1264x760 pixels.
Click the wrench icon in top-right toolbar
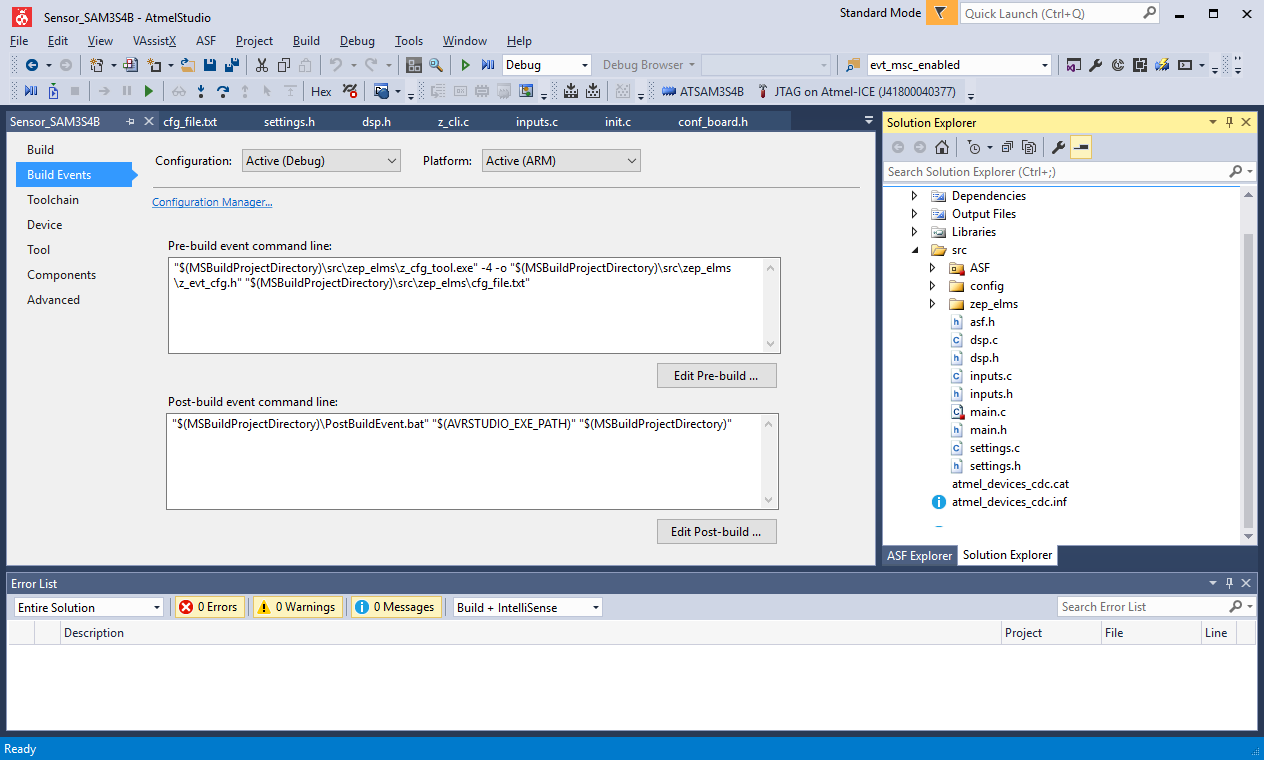point(1095,65)
